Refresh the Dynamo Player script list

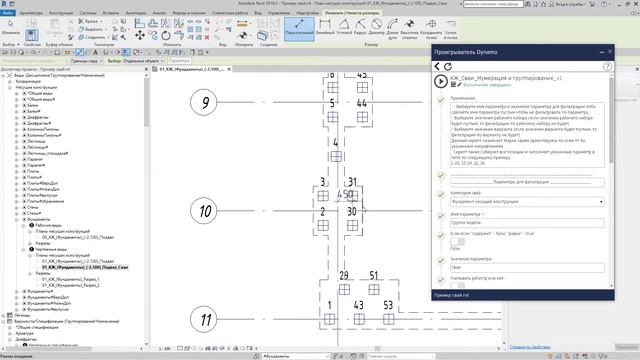[x=448, y=66]
